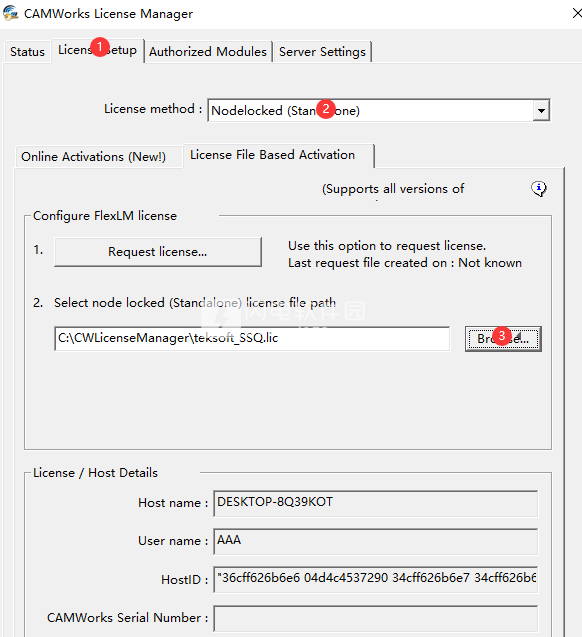Click the Host name field
This screenshot has height=637, width=582.
[376, 503]
